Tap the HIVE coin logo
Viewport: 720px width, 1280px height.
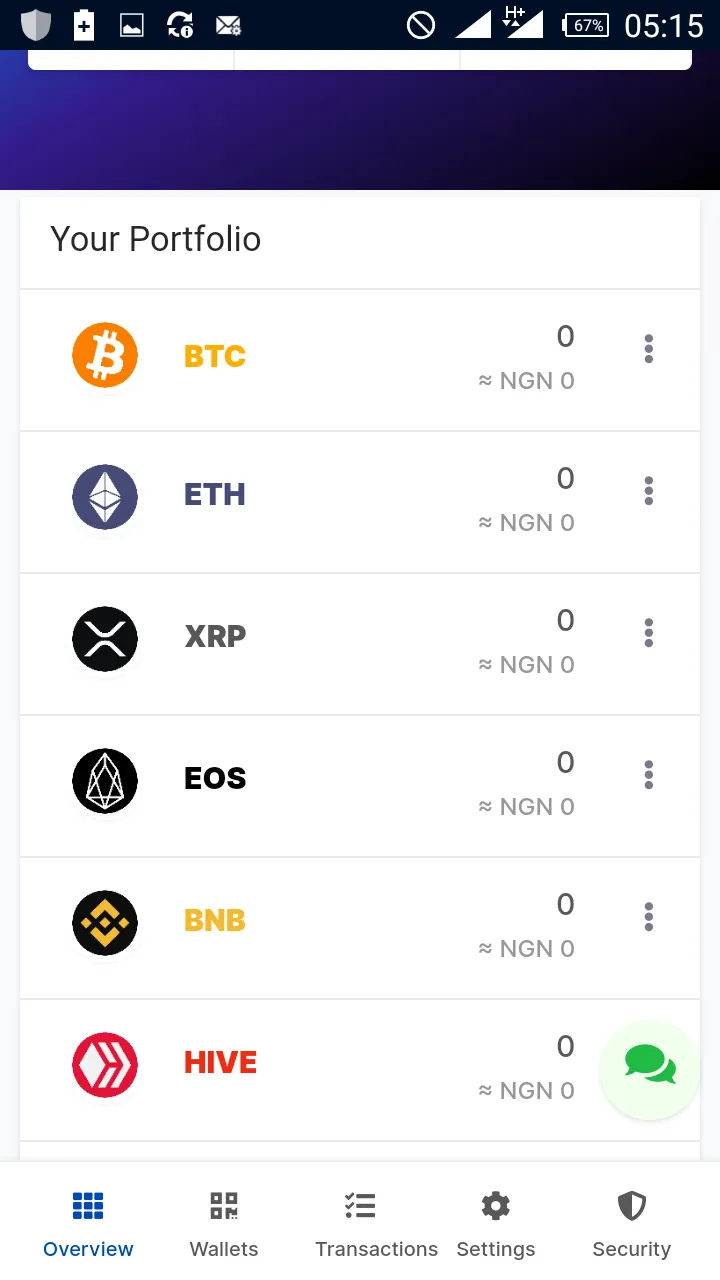[x=105, y=1065]
